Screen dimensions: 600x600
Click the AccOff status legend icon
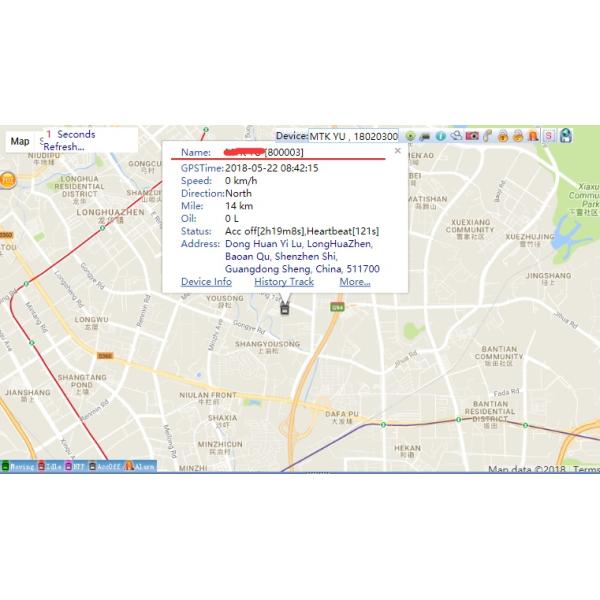(93, 466)
